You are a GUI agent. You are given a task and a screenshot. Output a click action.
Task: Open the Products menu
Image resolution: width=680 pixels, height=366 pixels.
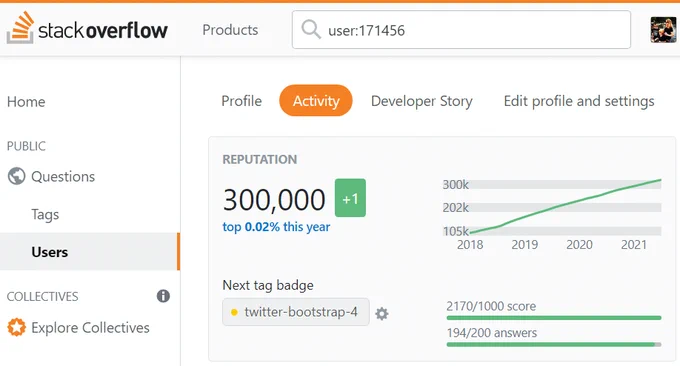pos(230,30)
